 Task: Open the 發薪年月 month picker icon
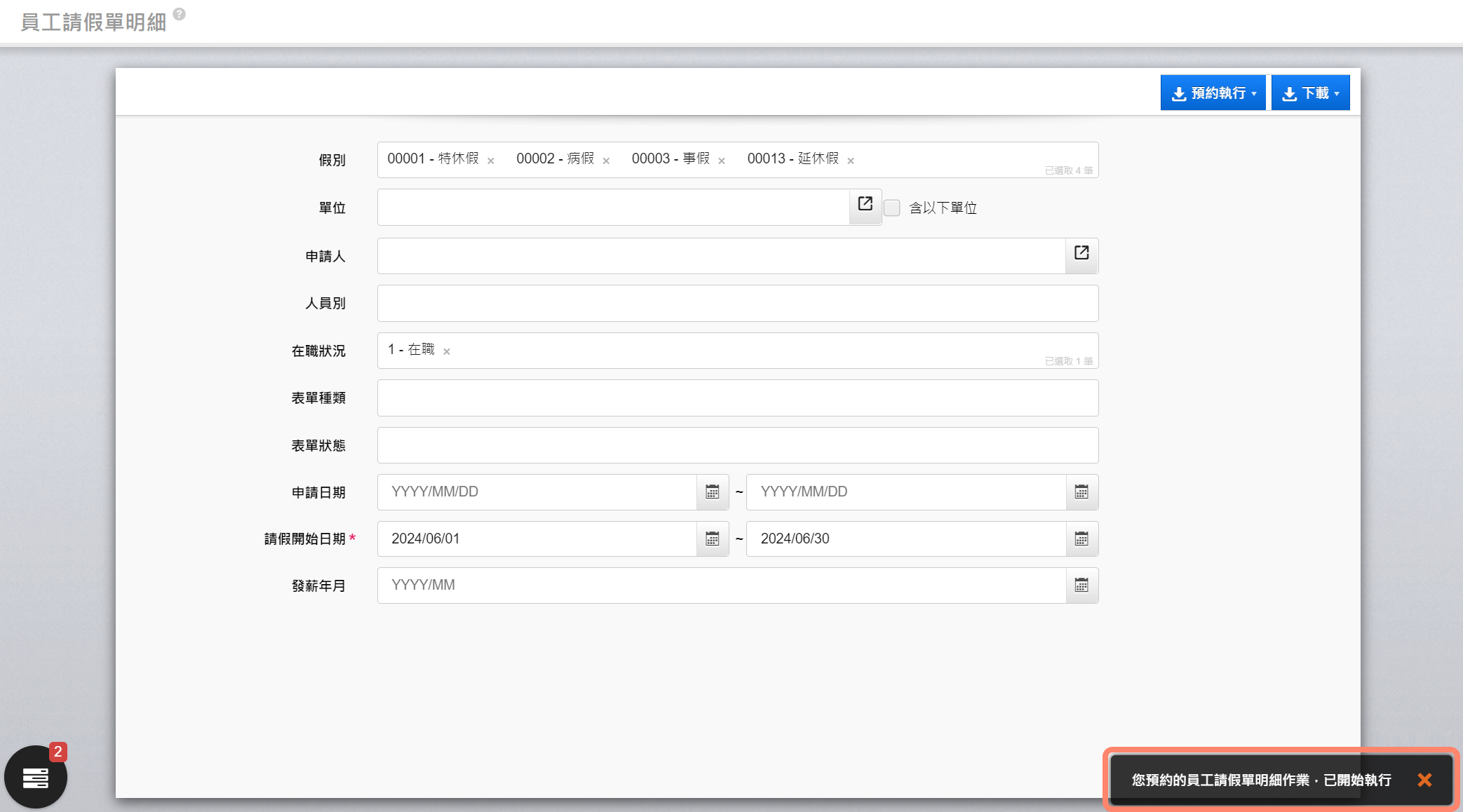pyautogui.click(x=1081, y=586)
